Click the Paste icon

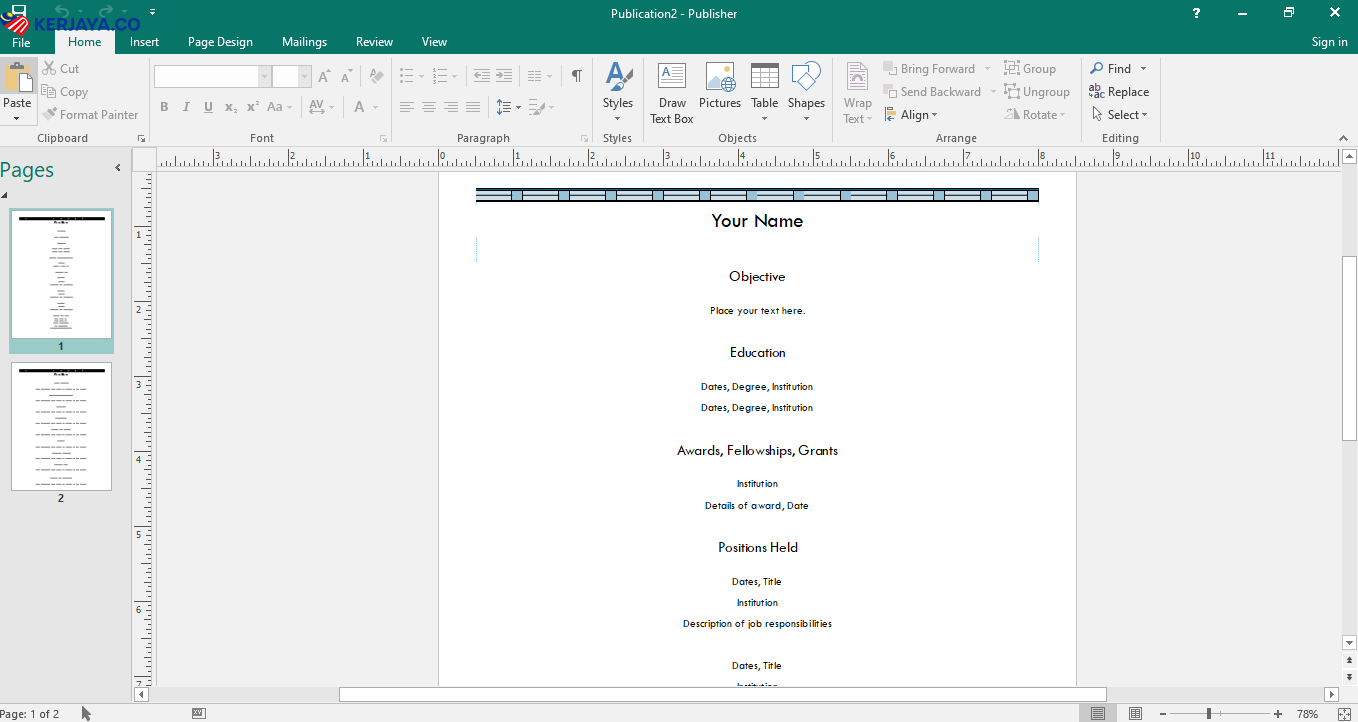pyautogui.click(x=17, y=78)
